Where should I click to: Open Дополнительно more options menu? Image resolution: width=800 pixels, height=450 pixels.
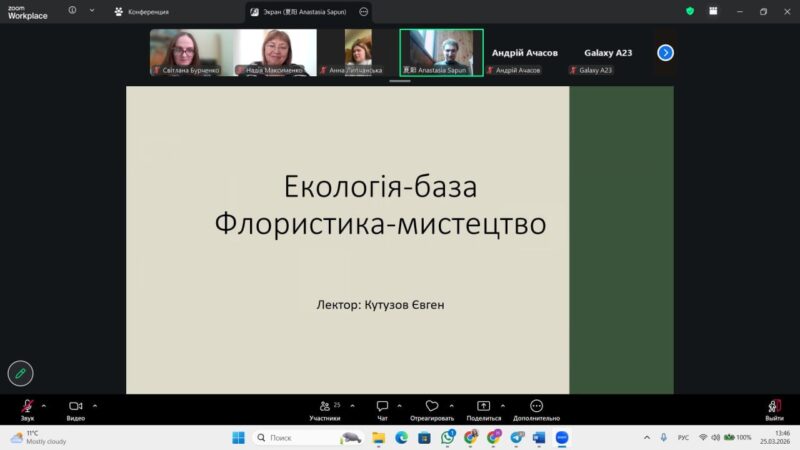536,406
